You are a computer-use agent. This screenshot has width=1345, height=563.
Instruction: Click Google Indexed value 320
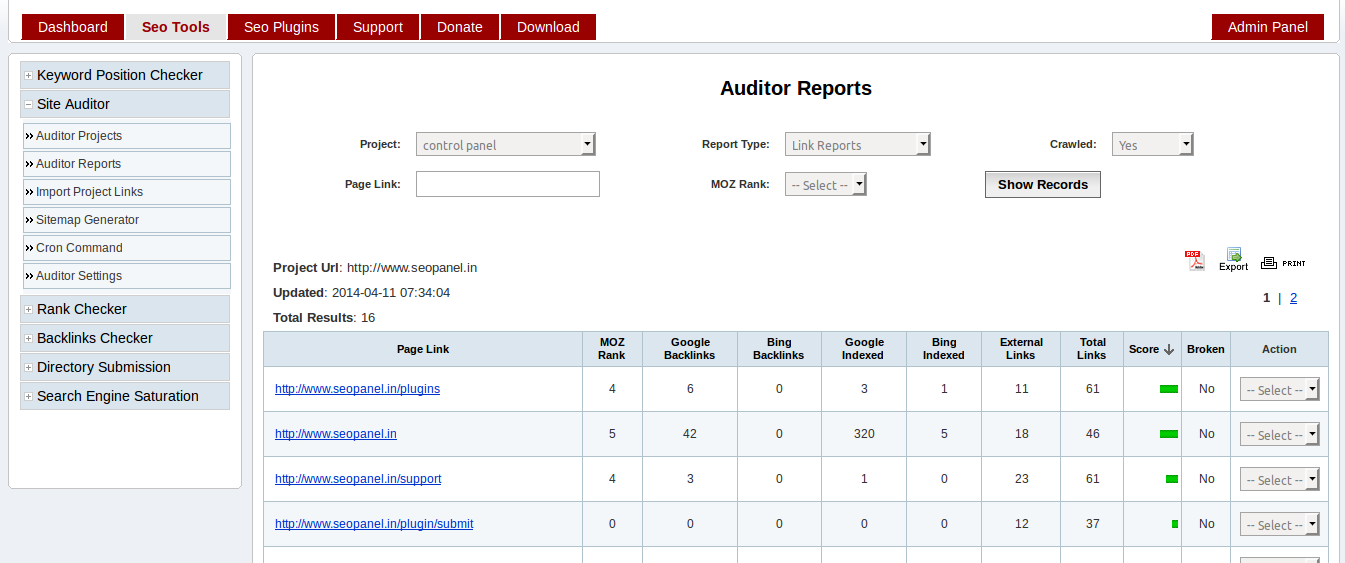point(864,434)
